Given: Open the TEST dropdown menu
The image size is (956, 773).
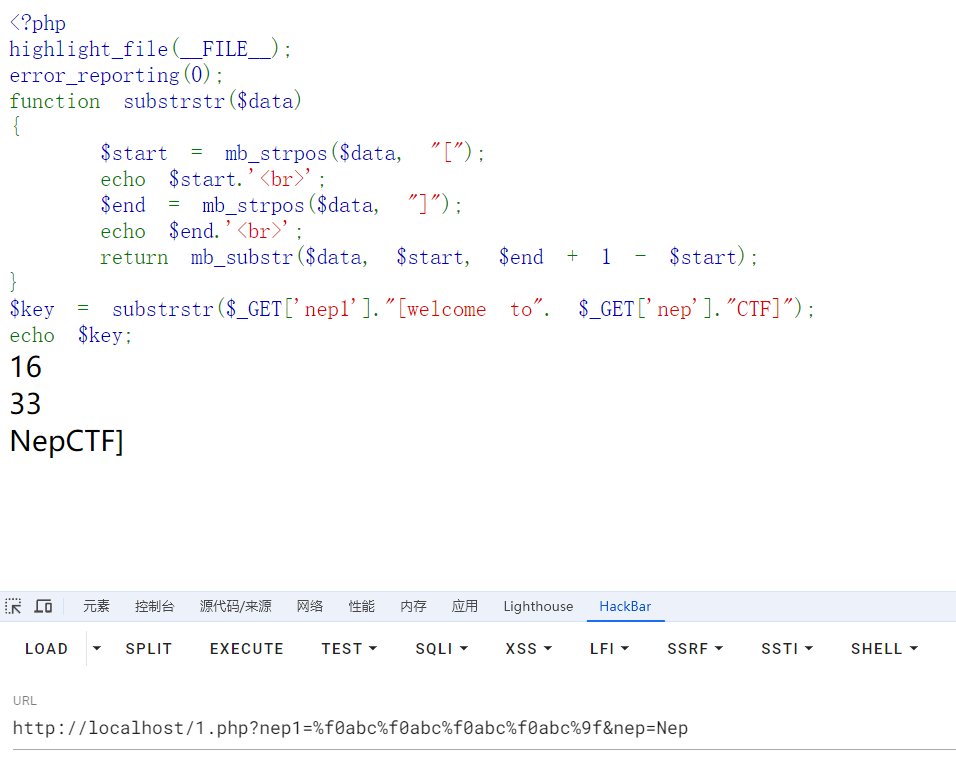Looking at the screenshot, I should coord(349,649).
